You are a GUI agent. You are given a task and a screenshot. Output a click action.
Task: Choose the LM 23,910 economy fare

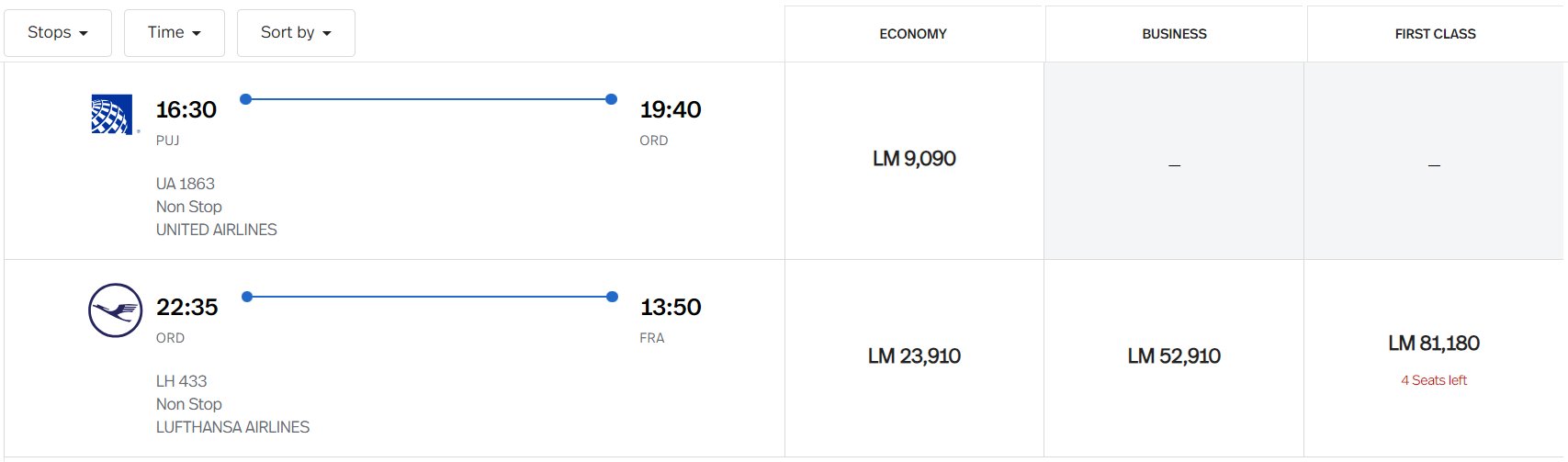(914, 356)
